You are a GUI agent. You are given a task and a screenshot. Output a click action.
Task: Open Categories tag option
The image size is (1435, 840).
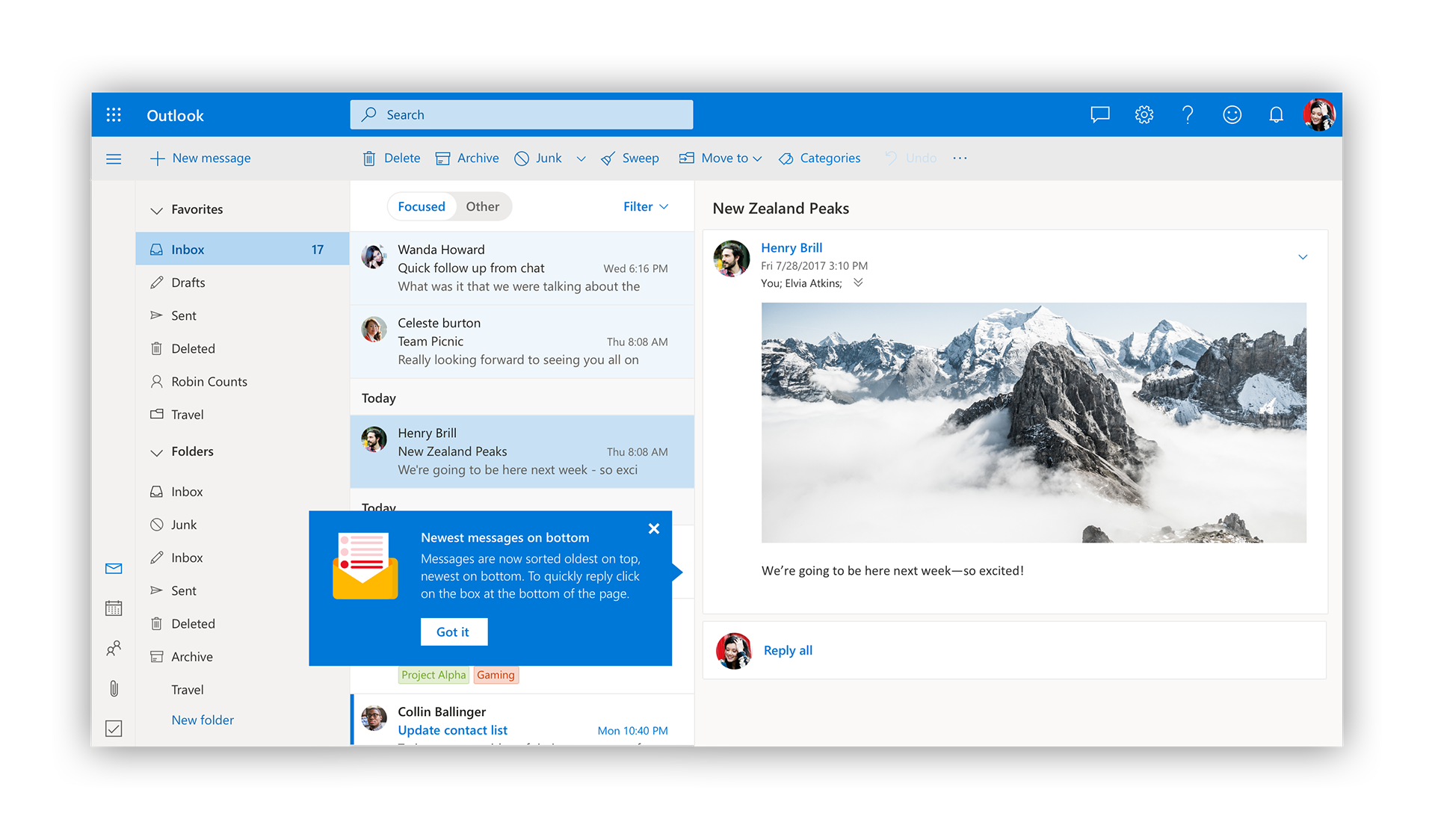pos(819,158)
